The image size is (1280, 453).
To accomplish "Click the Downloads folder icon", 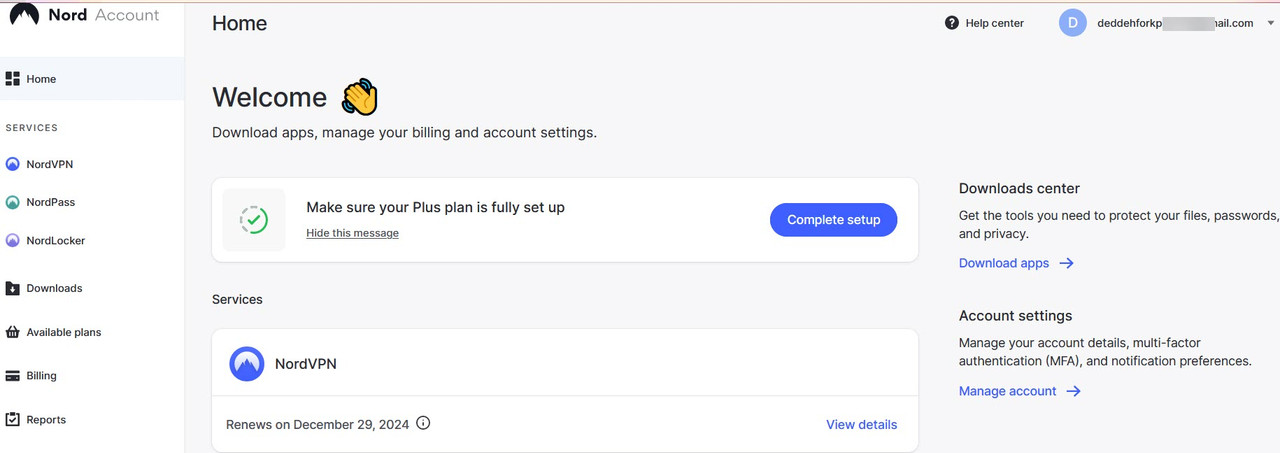I will click(x=13, y=288).
